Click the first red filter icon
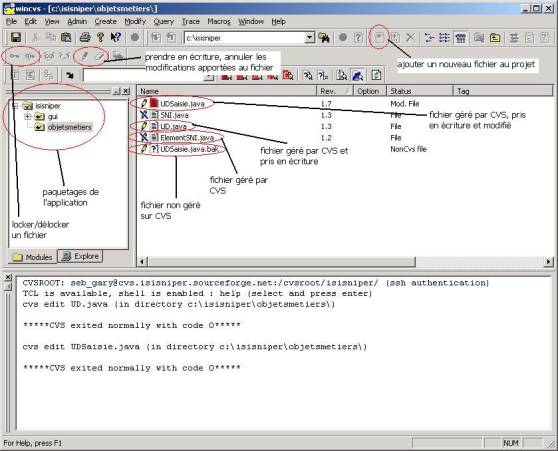 tap(227, 76)
